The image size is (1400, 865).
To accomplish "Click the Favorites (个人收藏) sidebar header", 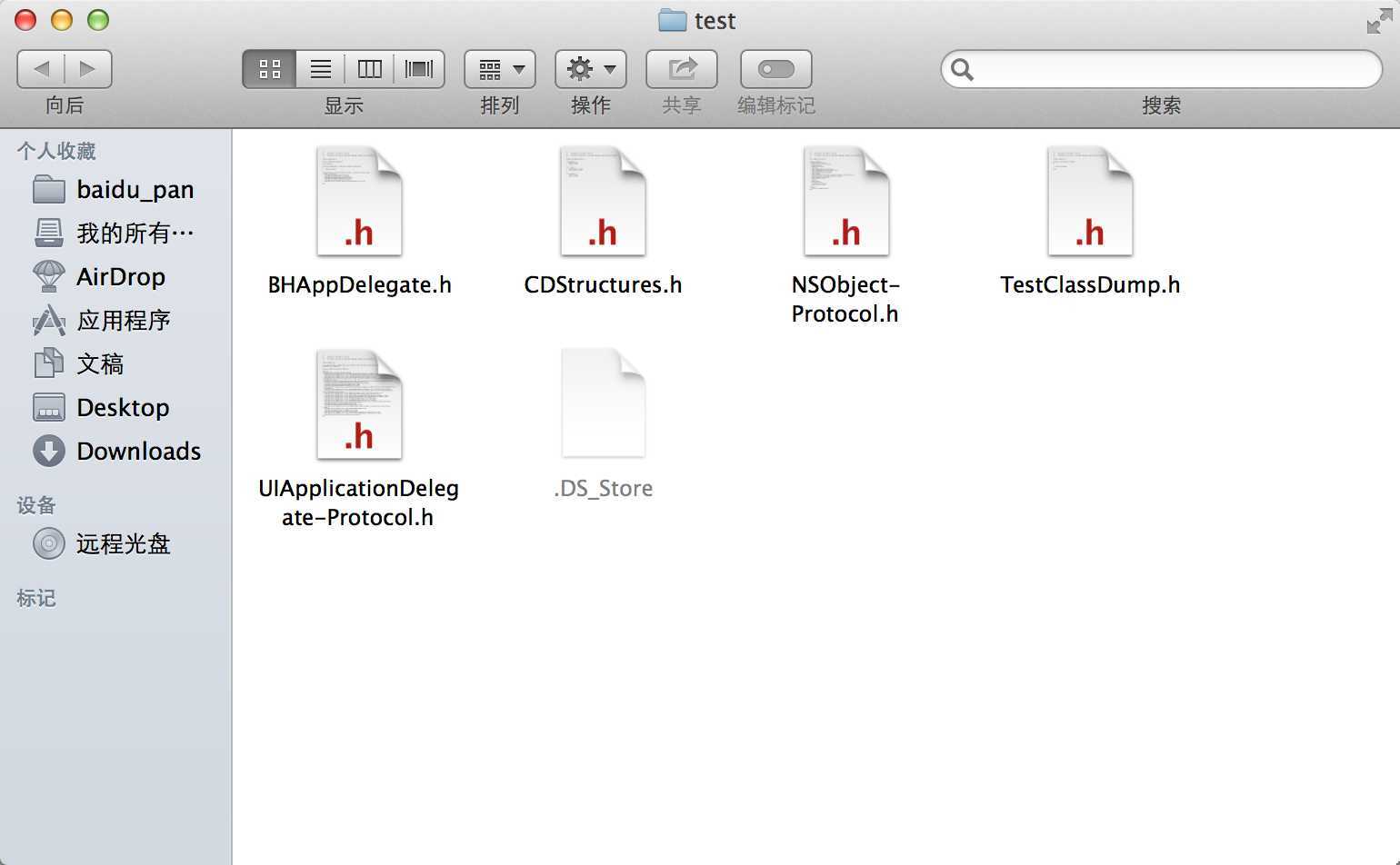I will point(56,151).
